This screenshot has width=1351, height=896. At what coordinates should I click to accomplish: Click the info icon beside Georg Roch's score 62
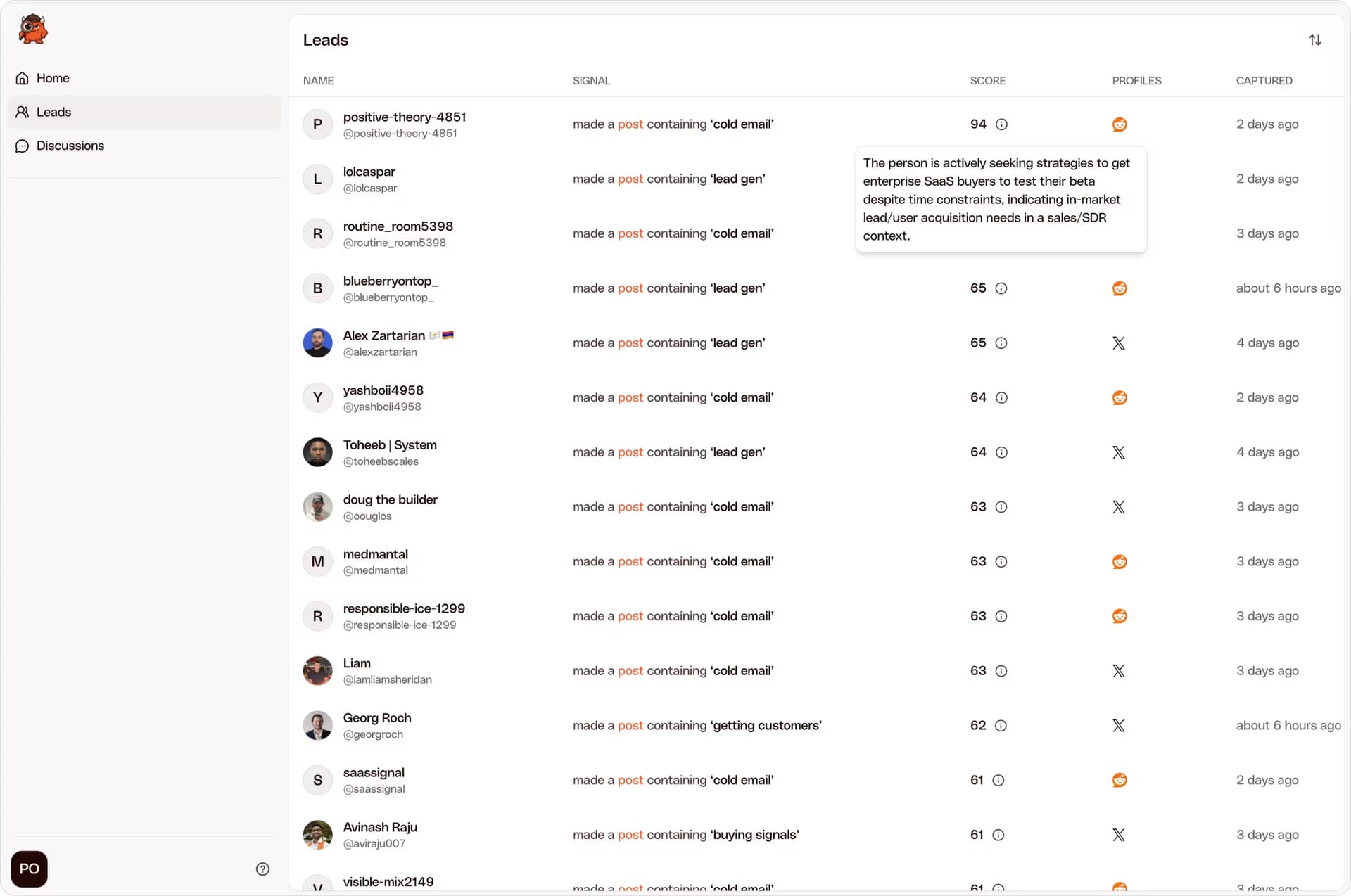(x=1001, y=726)
